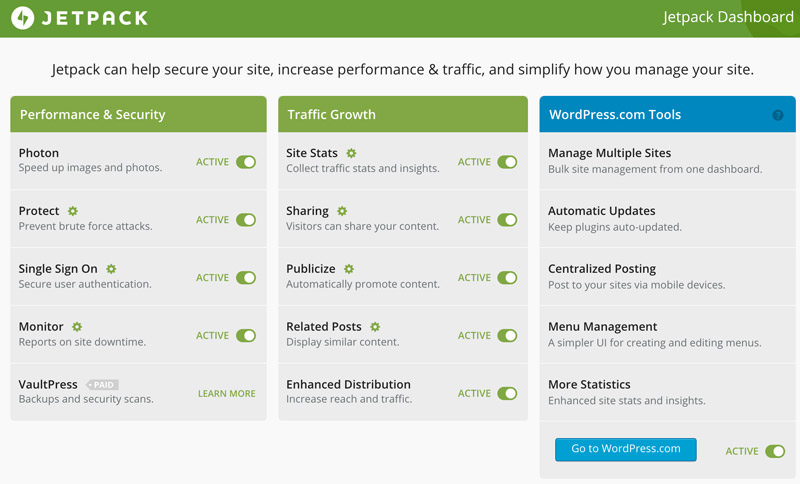This screenshot has height=484, width=800.
Task: Click 'Secure user authentication.' description
Action: pyautogui.click(x=85, y=284)
